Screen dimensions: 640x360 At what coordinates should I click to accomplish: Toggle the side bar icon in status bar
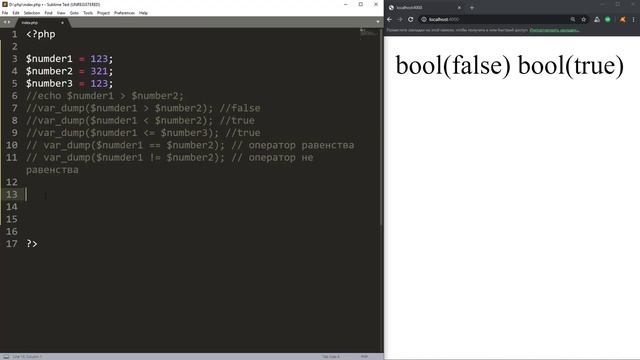click(6, 357)
